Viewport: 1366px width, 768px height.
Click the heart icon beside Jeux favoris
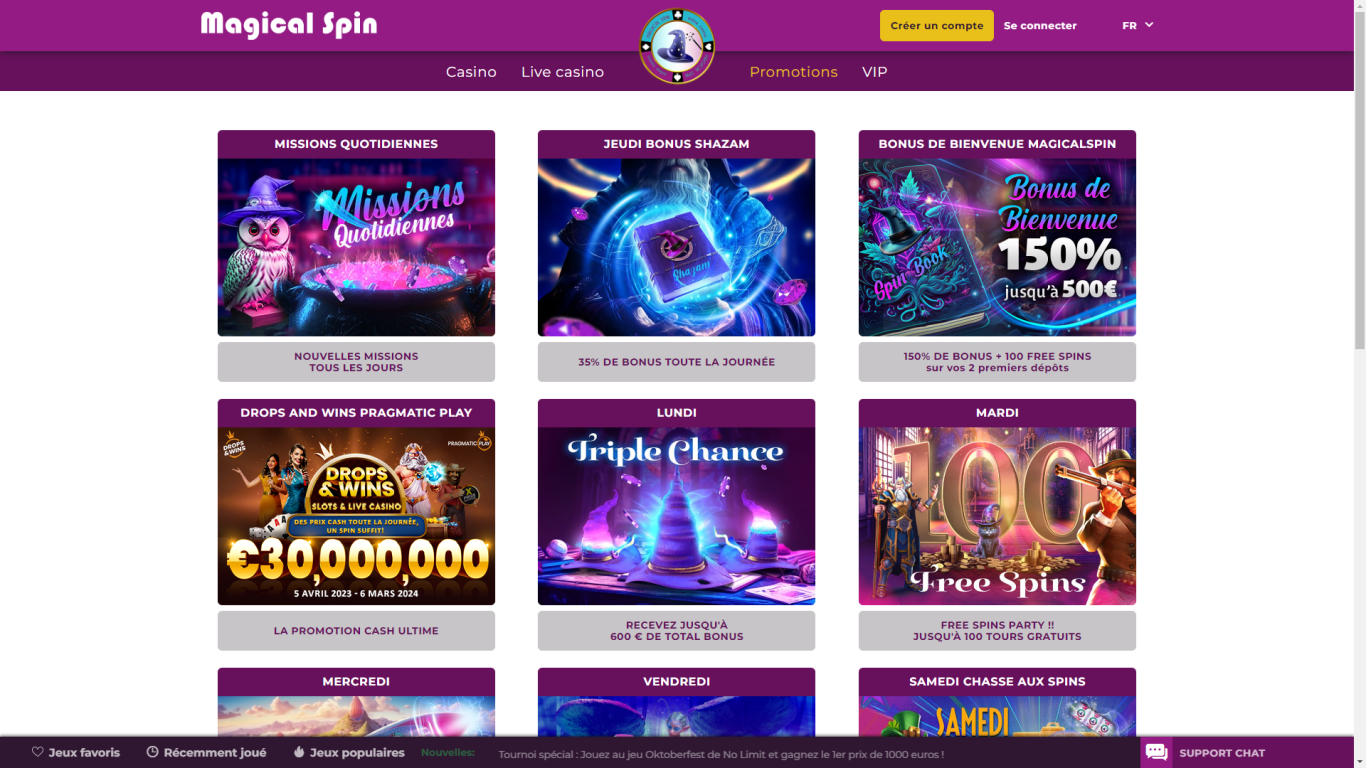pyautogui.click(x=38, y=752)
